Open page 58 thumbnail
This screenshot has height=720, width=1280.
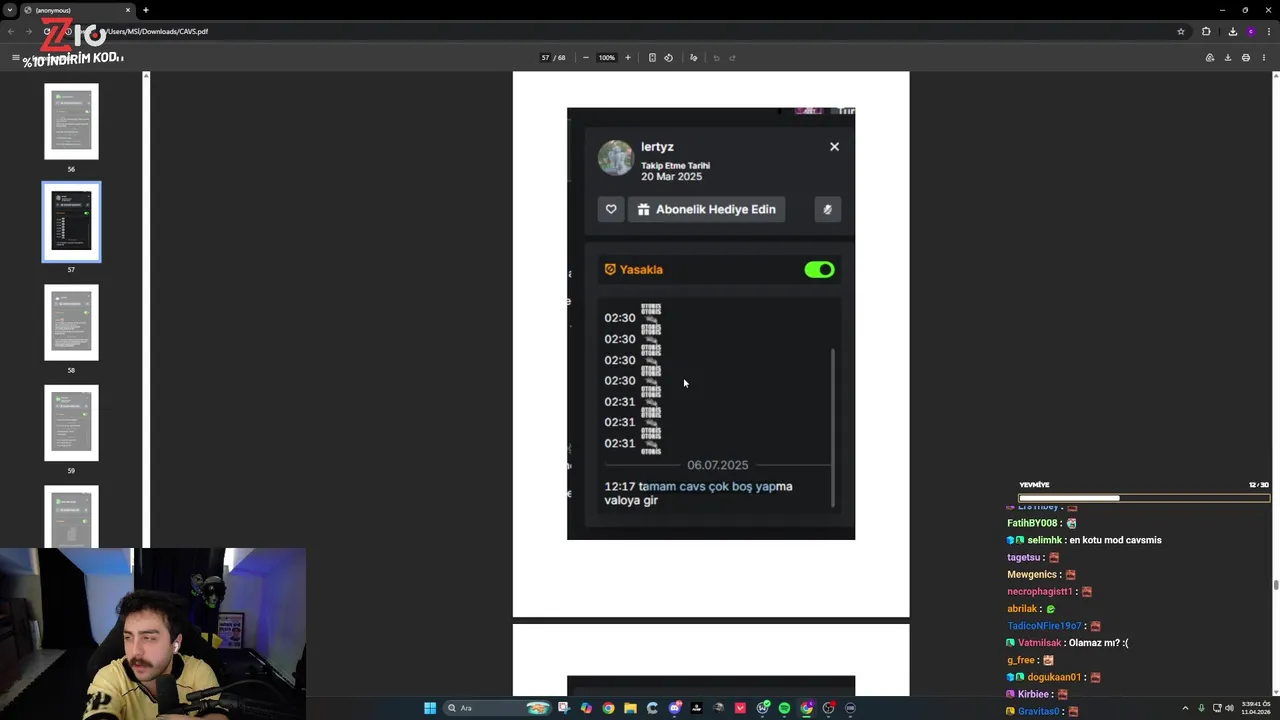[x=71, y=322]
